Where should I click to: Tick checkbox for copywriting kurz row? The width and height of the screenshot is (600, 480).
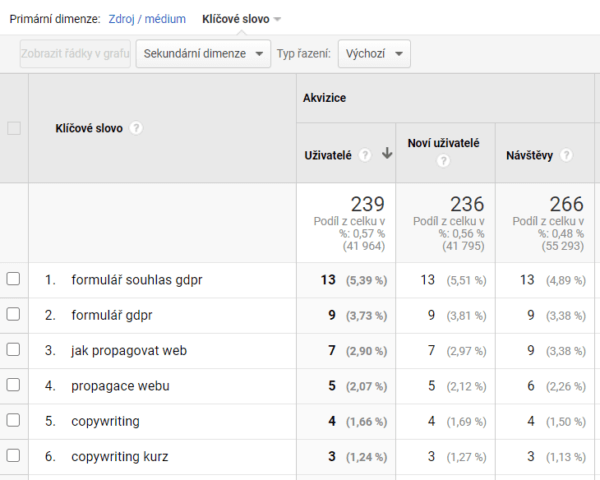14,456
